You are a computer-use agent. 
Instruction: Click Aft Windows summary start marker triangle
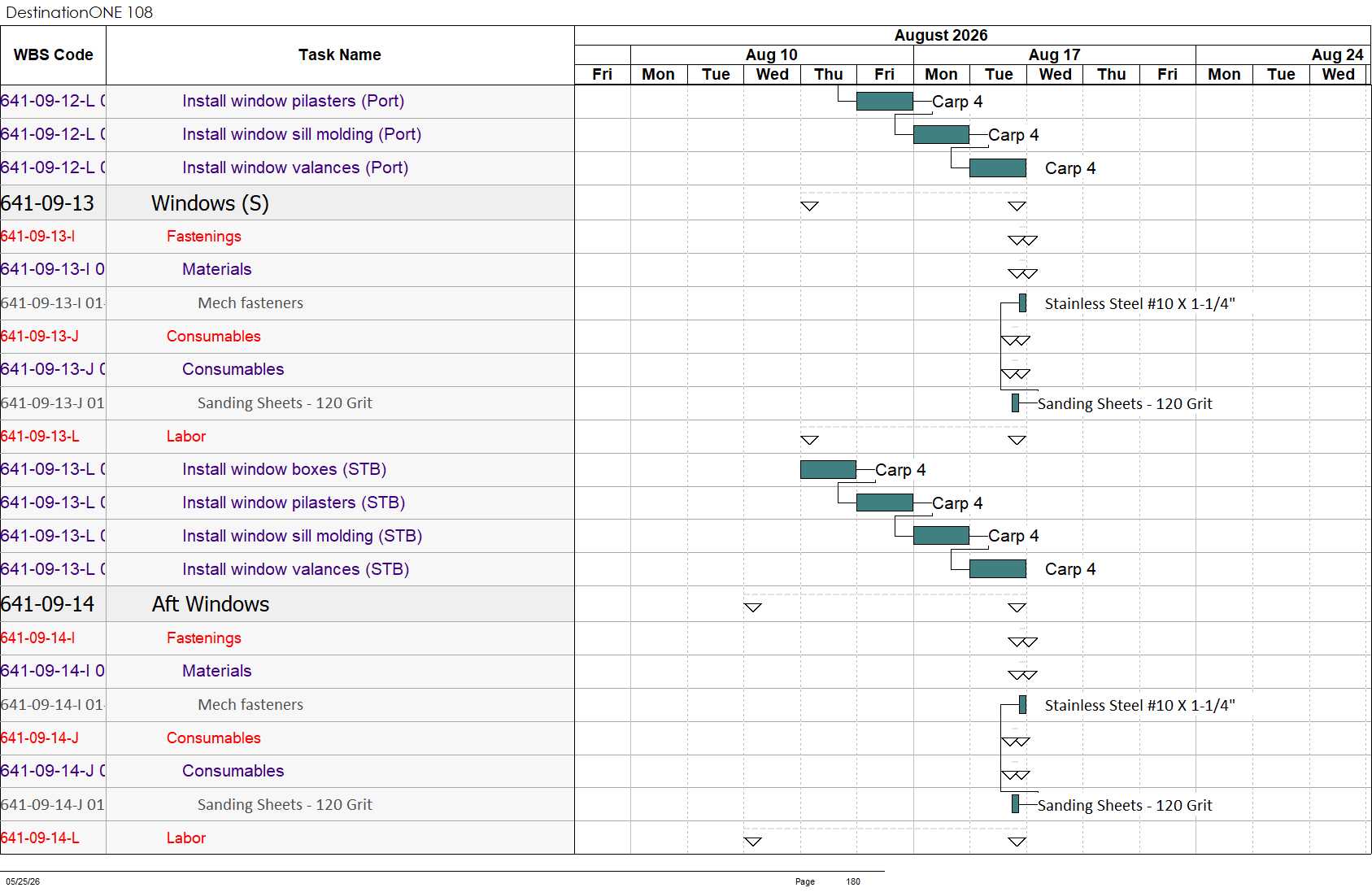pos(753,607)
